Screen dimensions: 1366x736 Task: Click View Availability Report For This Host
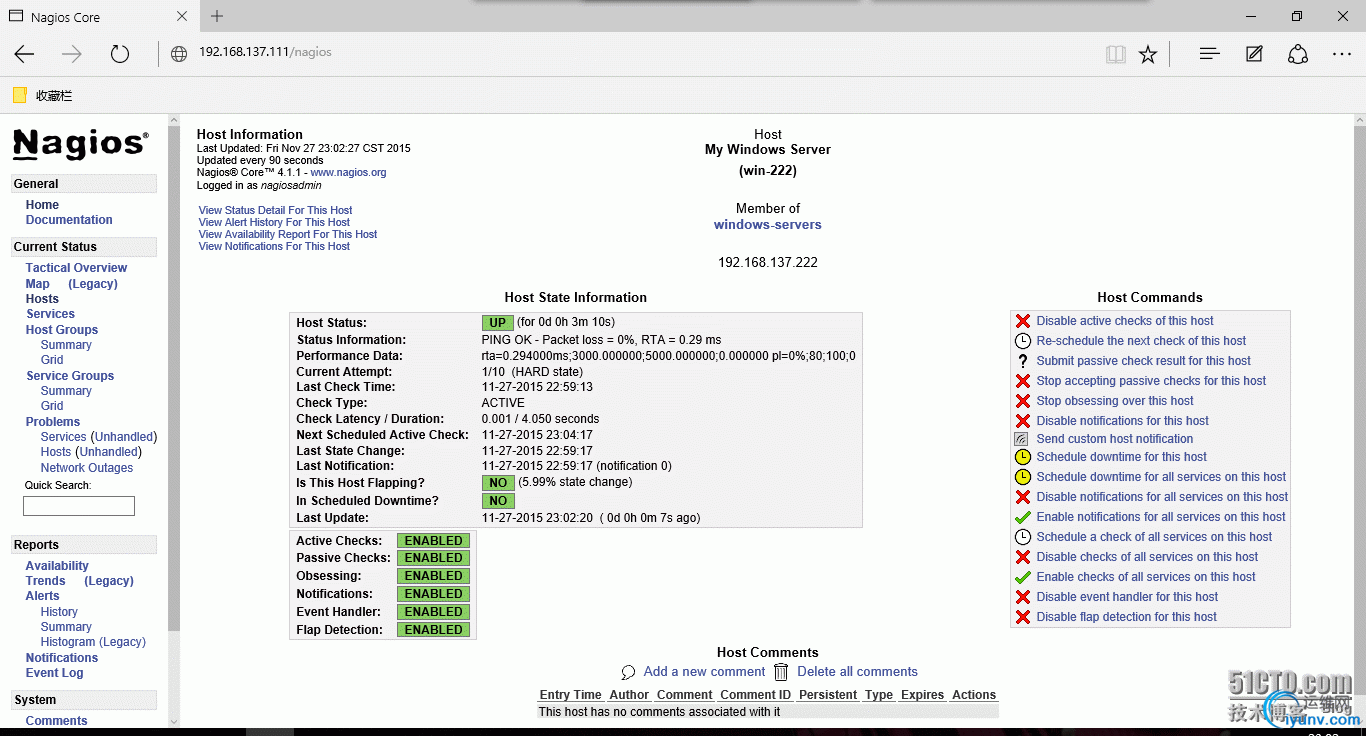pyautogui.click(x=288, y=234)
